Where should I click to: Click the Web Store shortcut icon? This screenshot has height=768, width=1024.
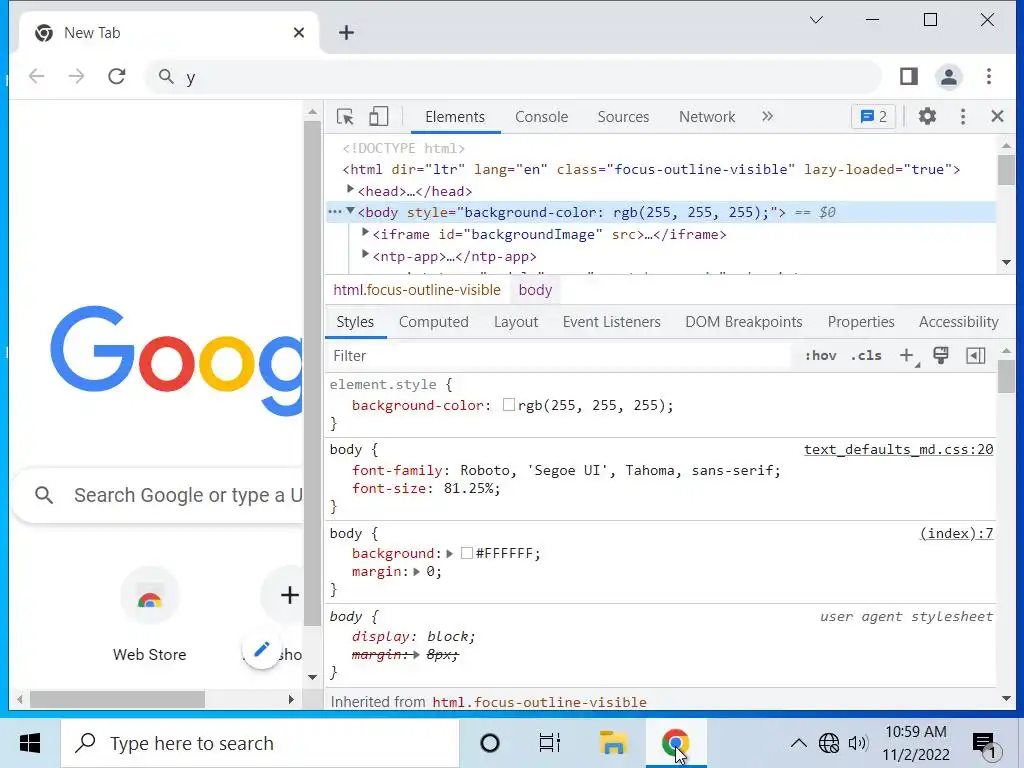tap(150, 596)
